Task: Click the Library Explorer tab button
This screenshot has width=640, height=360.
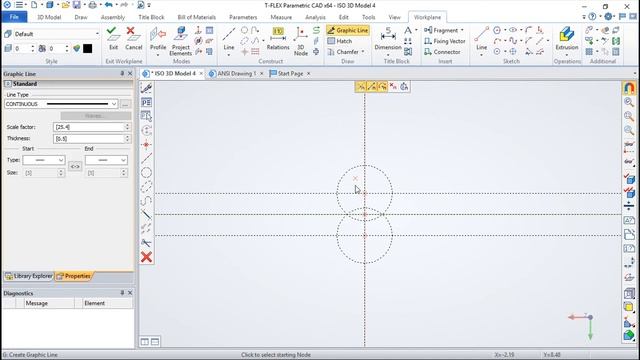Action: (29, 276)
